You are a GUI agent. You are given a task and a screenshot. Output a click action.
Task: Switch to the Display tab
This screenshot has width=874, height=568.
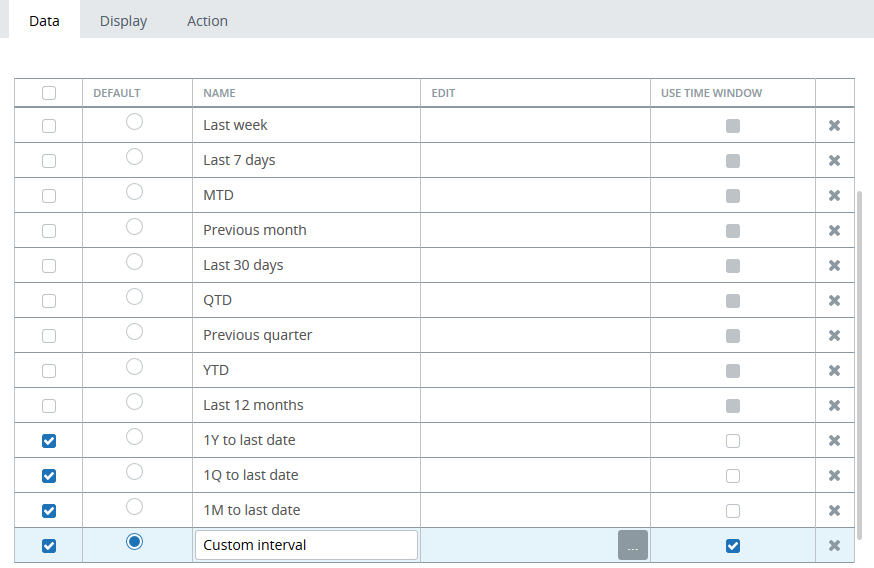123,21
